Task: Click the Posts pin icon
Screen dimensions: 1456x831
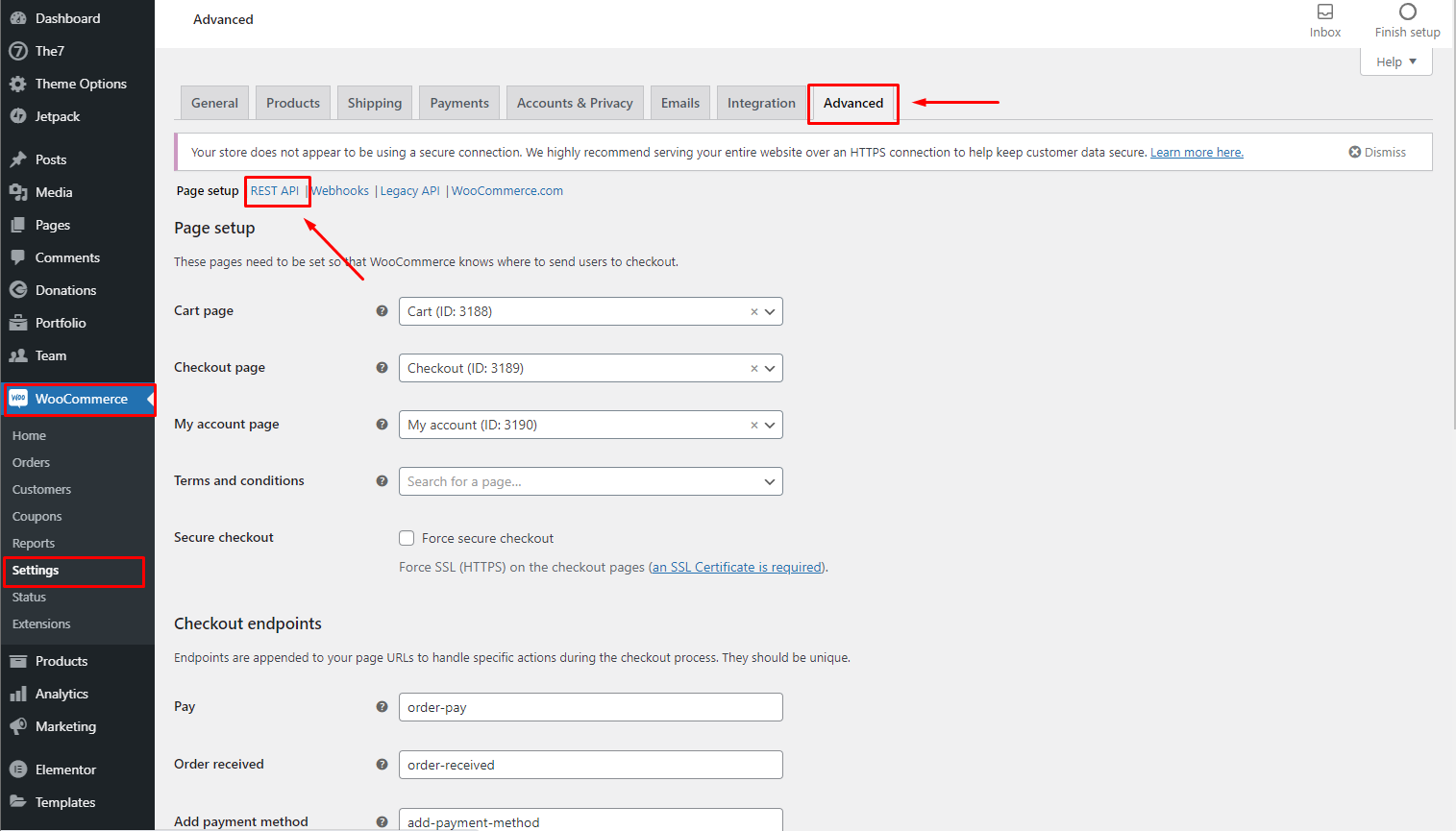Action: (x=18, y=159)
